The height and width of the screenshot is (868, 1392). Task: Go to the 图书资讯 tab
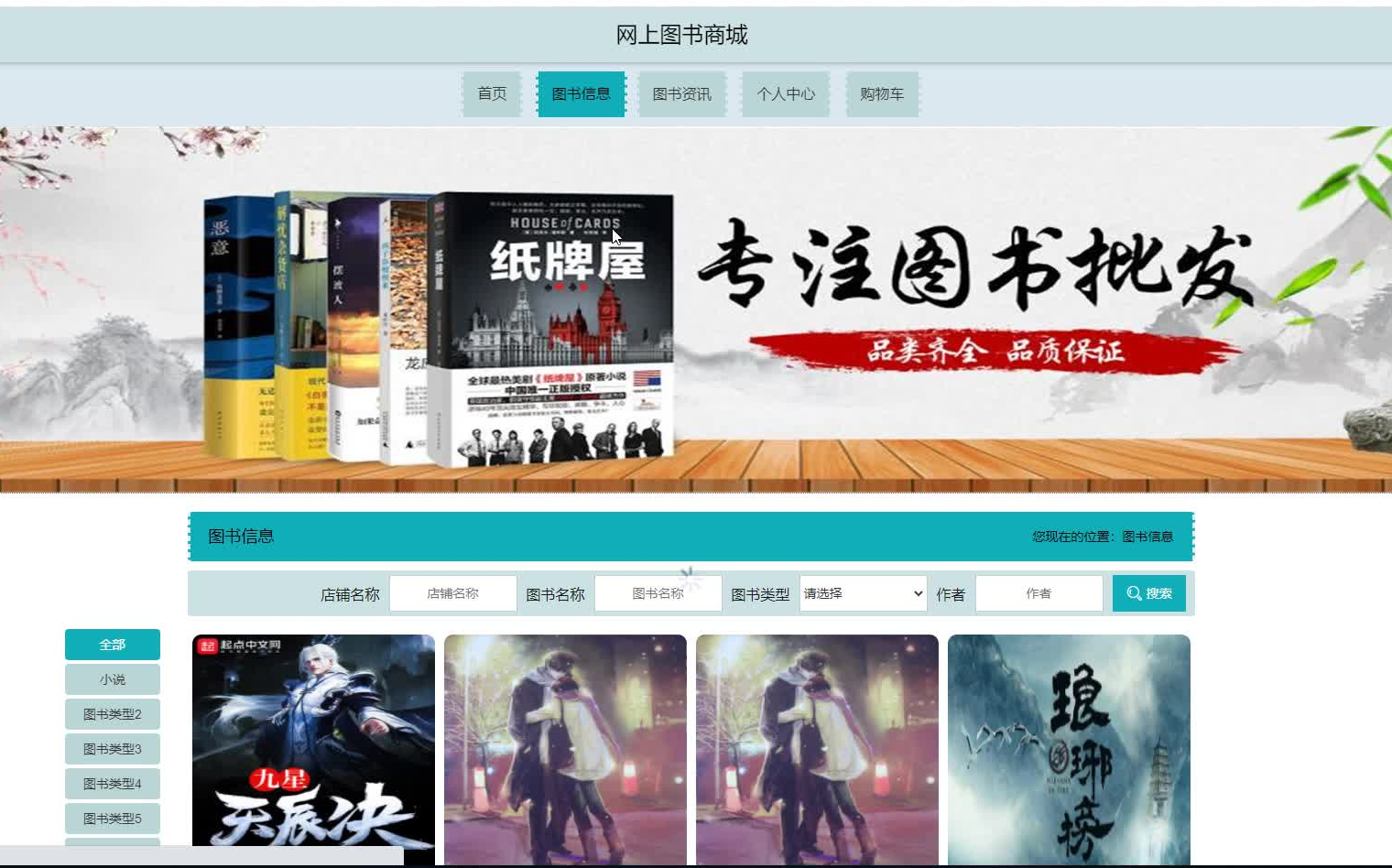click(682, 94)
